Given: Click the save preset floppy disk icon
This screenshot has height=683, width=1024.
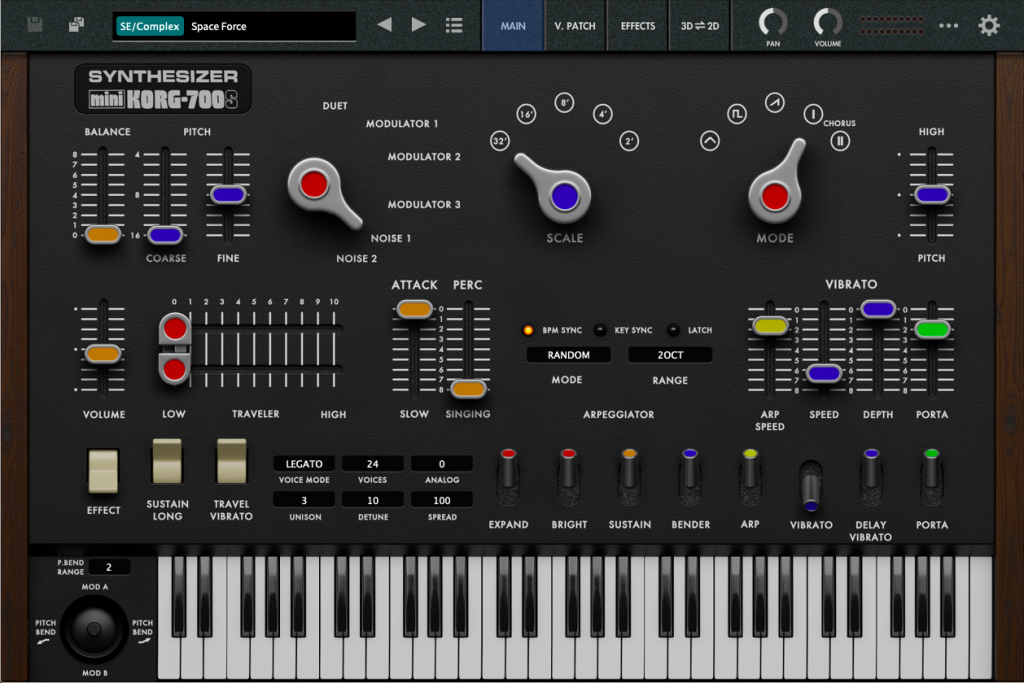Looking at the screenshot, I should coord(35,25).
